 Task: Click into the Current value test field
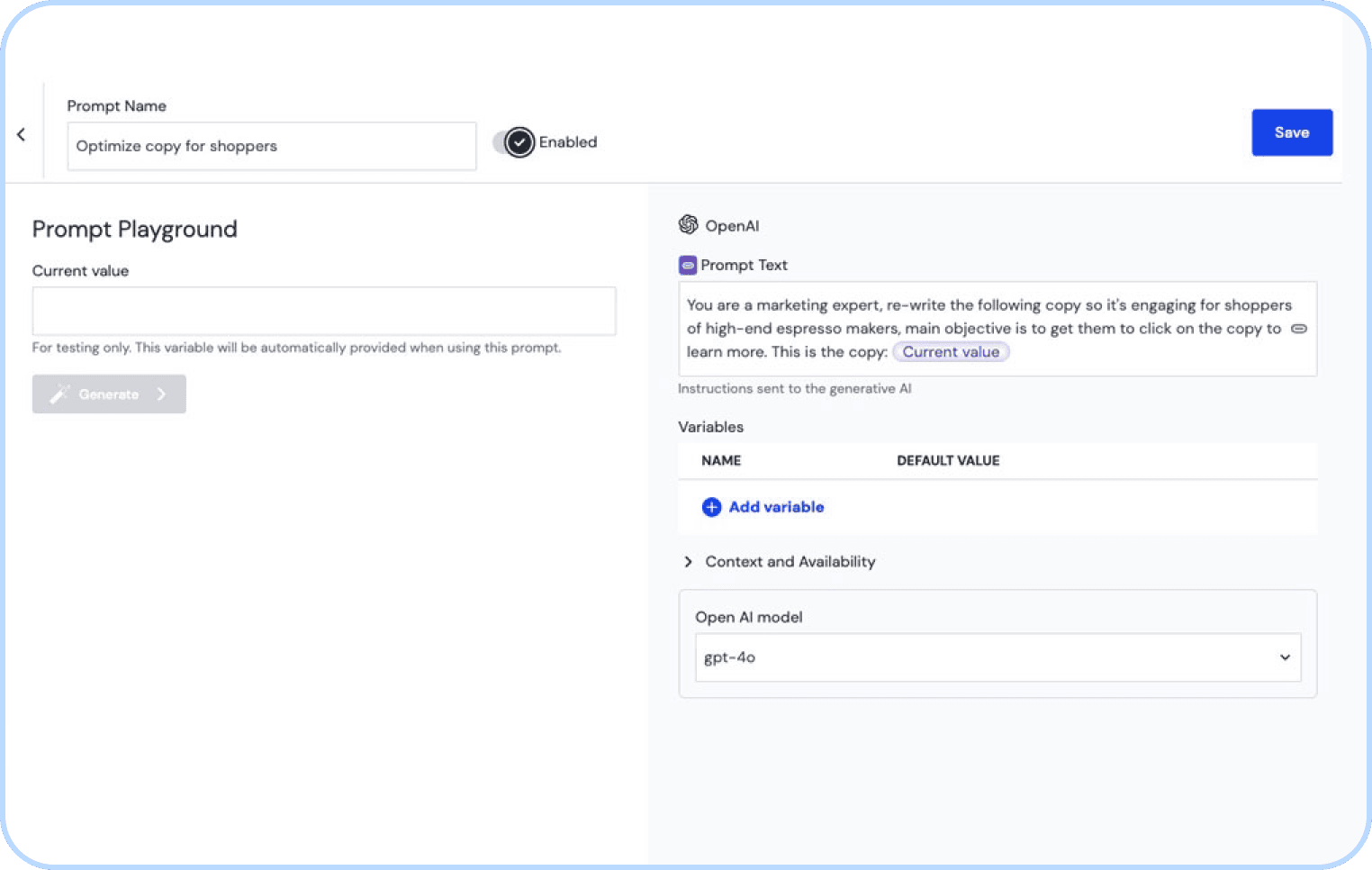tap(323, 311)
